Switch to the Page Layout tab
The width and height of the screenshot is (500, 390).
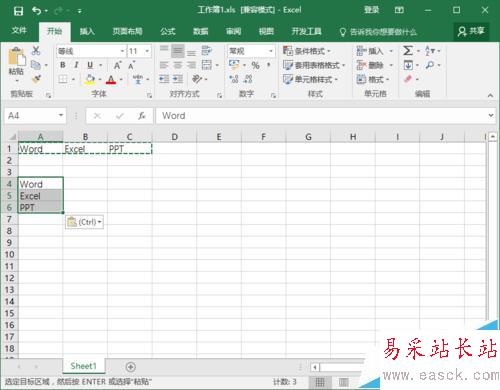[127, 31]
